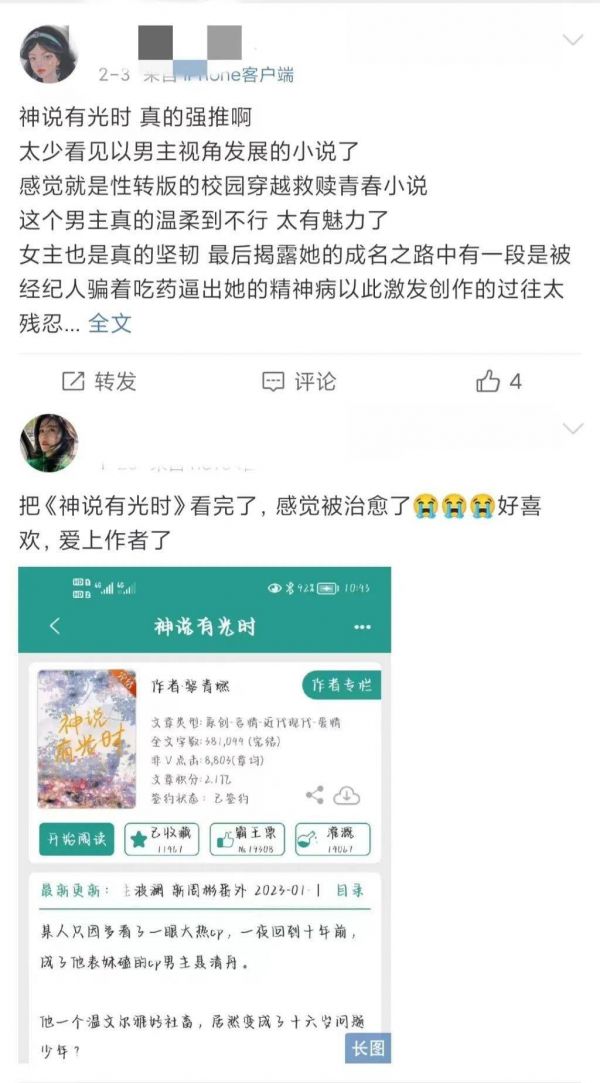Open the three-dot more menu on novel header
The width and height of the screenshot is (600, 1083).
362,627
